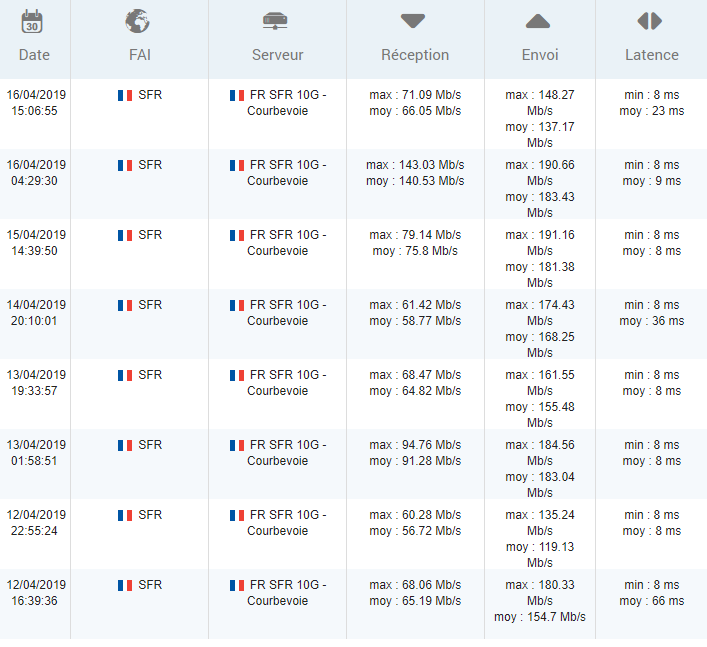Sort by the Date column header
The height and width of the screenshot is (647, 707).
(x=34, y=55)
